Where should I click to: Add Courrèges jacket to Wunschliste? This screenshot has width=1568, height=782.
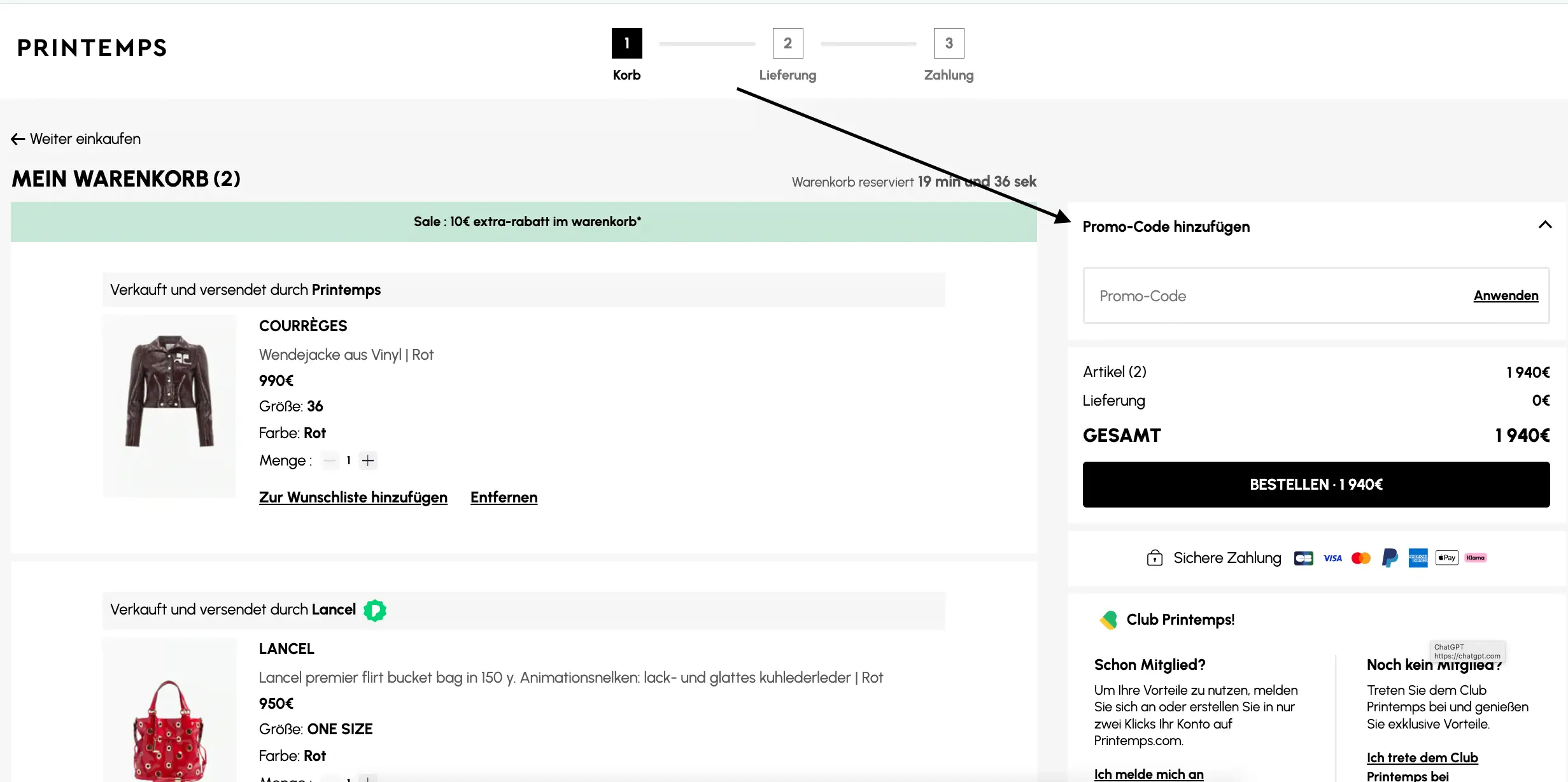click(353, 497)
